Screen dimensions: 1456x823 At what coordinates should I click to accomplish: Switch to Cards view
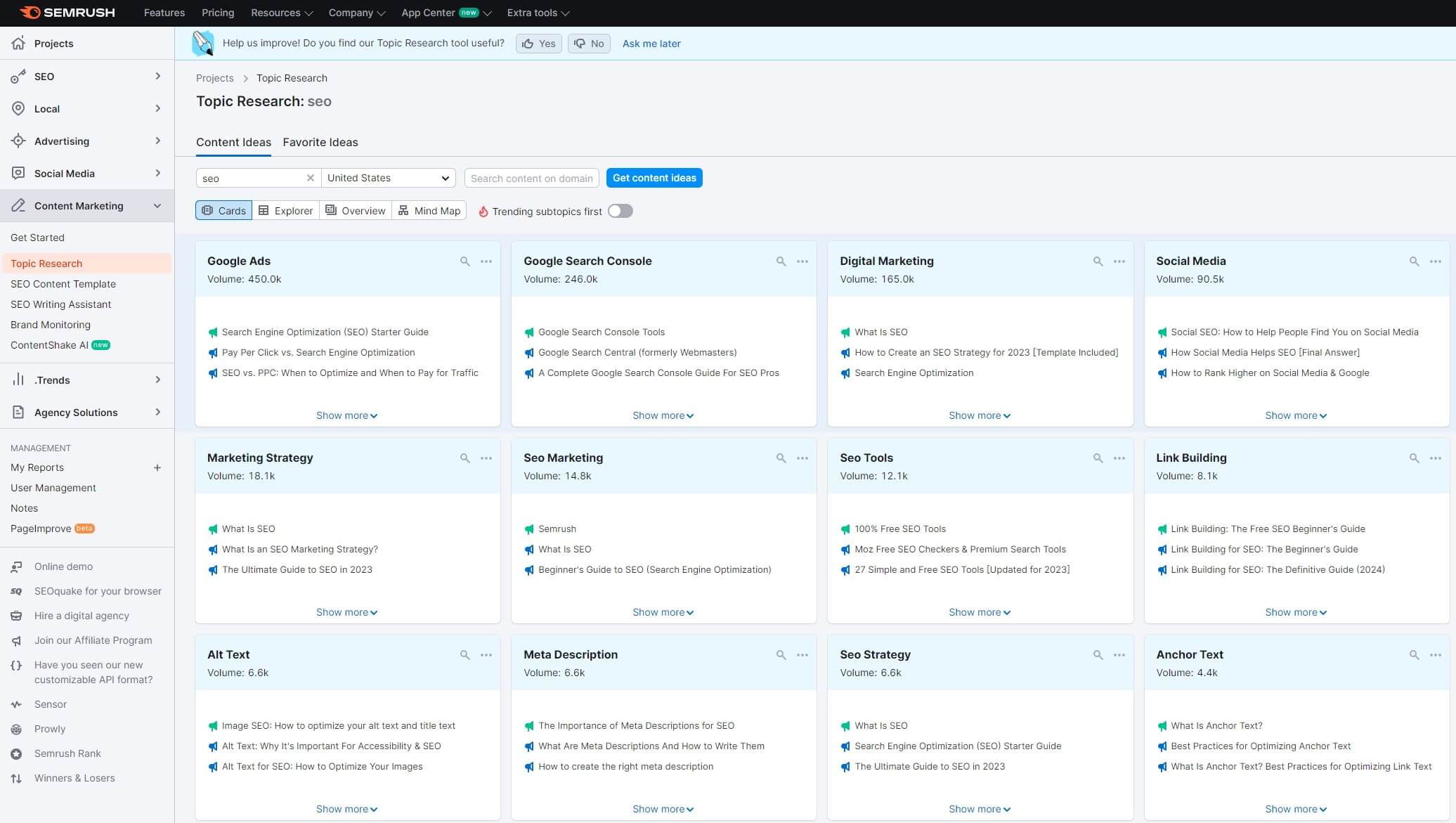(x=223, y=210)
